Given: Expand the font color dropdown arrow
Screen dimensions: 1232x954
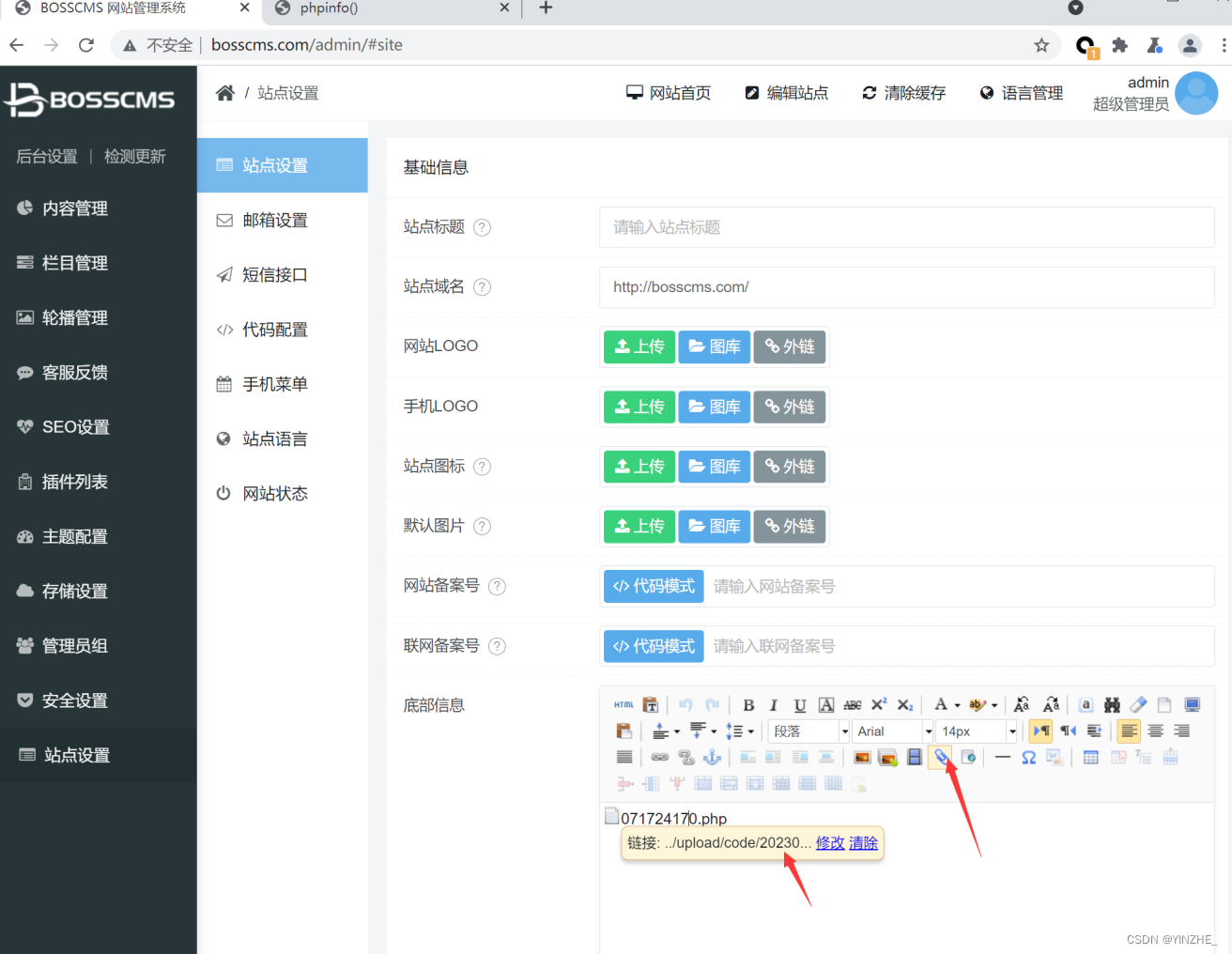Looking at the screenshot, I should click(x=957, y=705).
